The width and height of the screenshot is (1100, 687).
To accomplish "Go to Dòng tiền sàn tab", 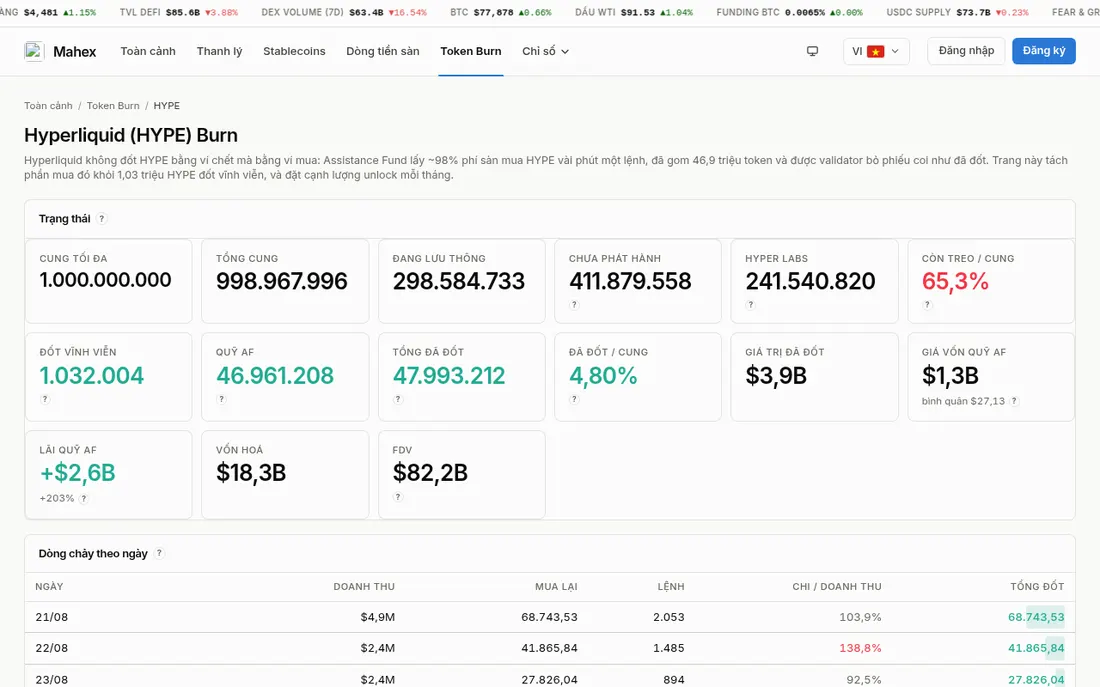I will coord(382,51).
